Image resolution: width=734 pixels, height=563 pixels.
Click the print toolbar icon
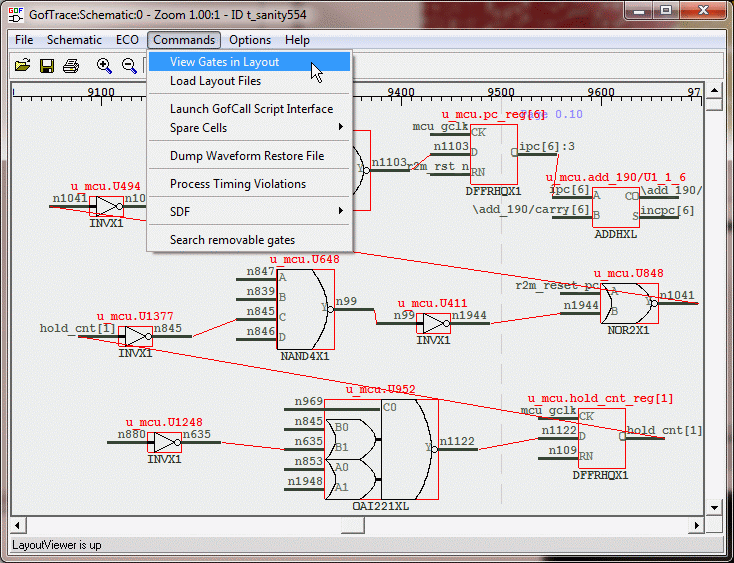pos(71,66)
